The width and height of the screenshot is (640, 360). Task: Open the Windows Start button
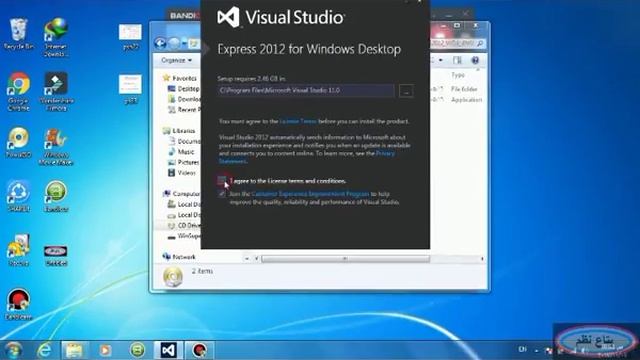tap(13, 350)
